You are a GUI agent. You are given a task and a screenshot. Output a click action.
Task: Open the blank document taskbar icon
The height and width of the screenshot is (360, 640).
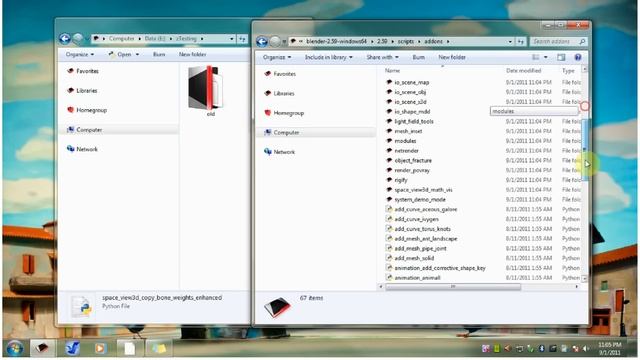[x=129, y=348]
